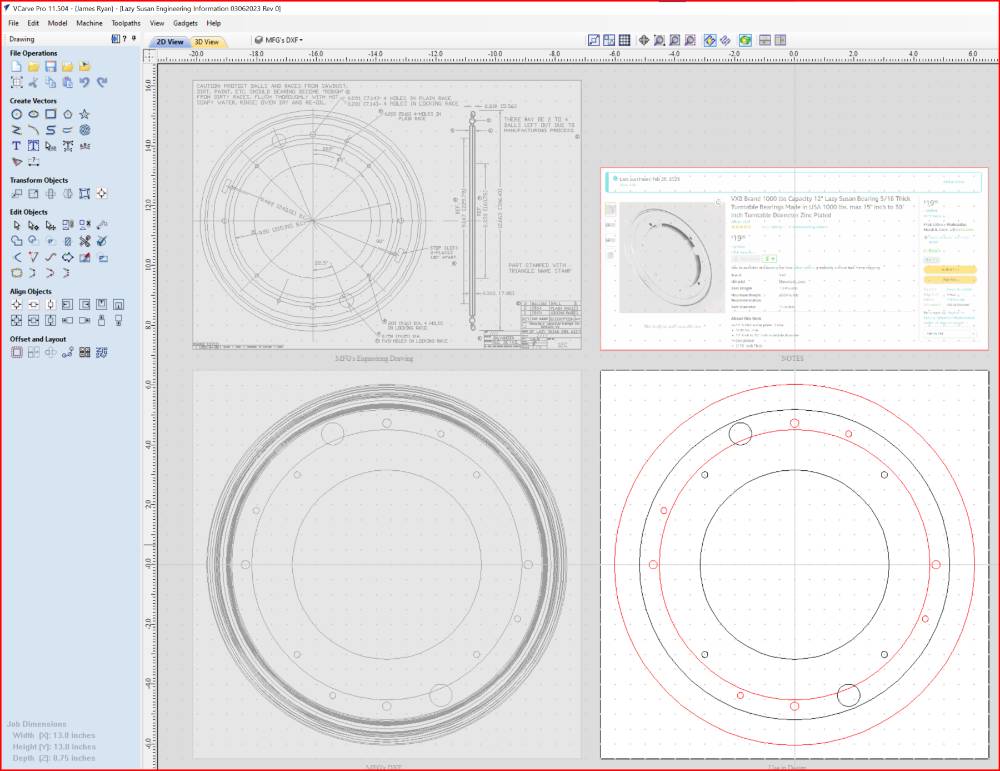Click the Zoom to Box magnifier icon

[659, 40]
